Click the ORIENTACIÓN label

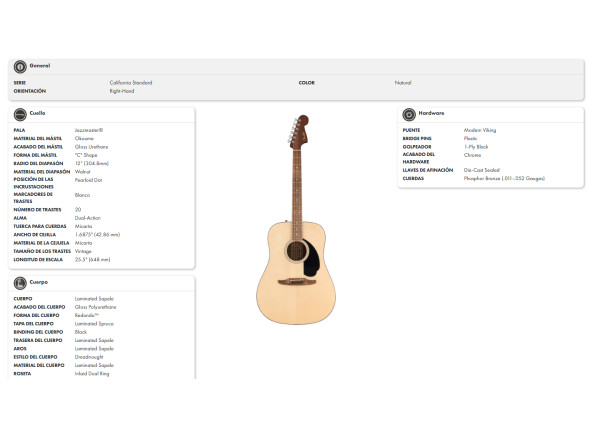click(x=30, y=91)
